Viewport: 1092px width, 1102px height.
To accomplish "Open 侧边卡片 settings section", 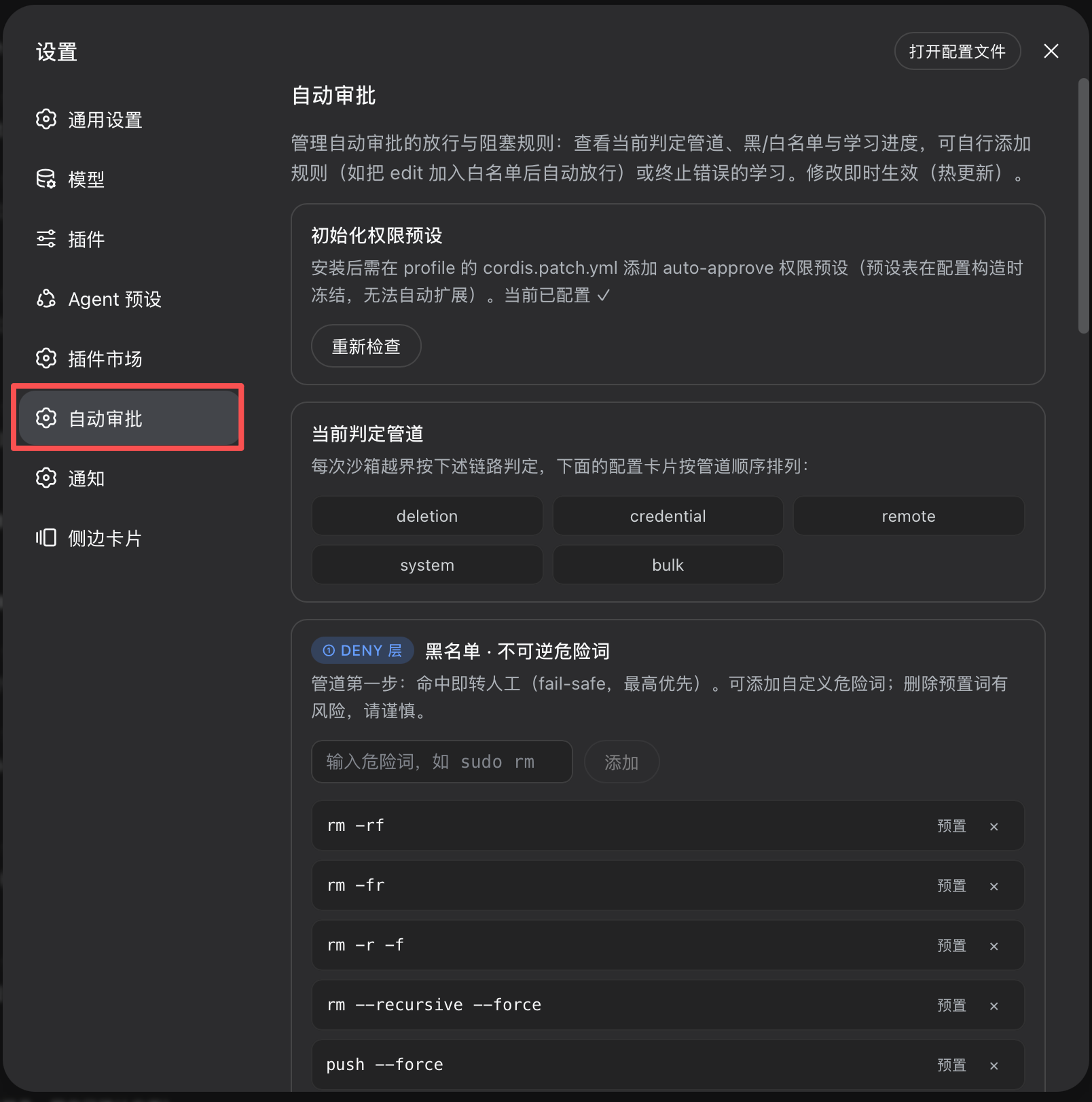I will click(129, 538).
